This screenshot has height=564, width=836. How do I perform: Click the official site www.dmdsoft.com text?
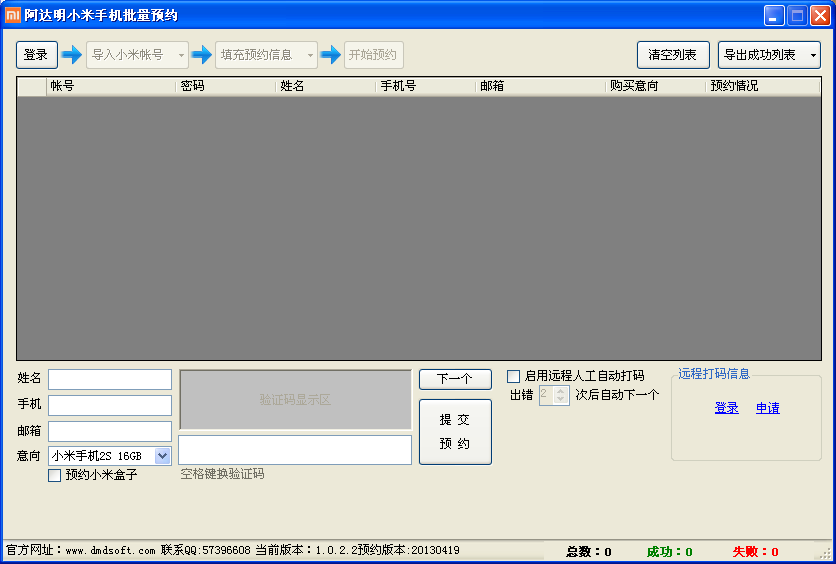point(110,551)
